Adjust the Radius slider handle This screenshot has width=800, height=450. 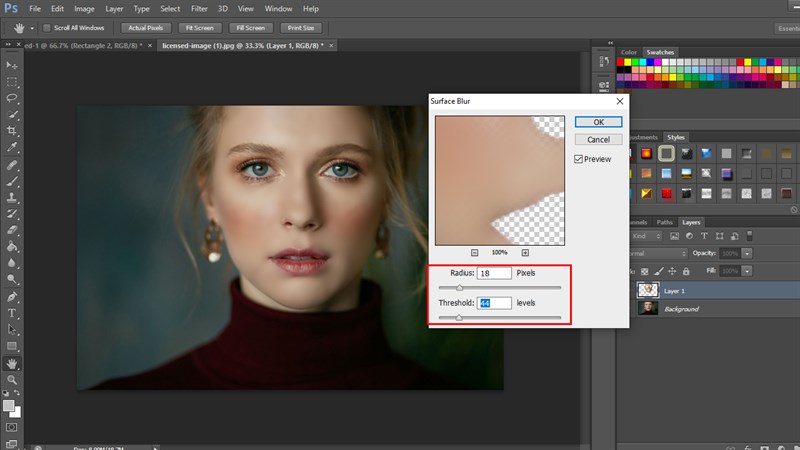[x=459, y=288]
